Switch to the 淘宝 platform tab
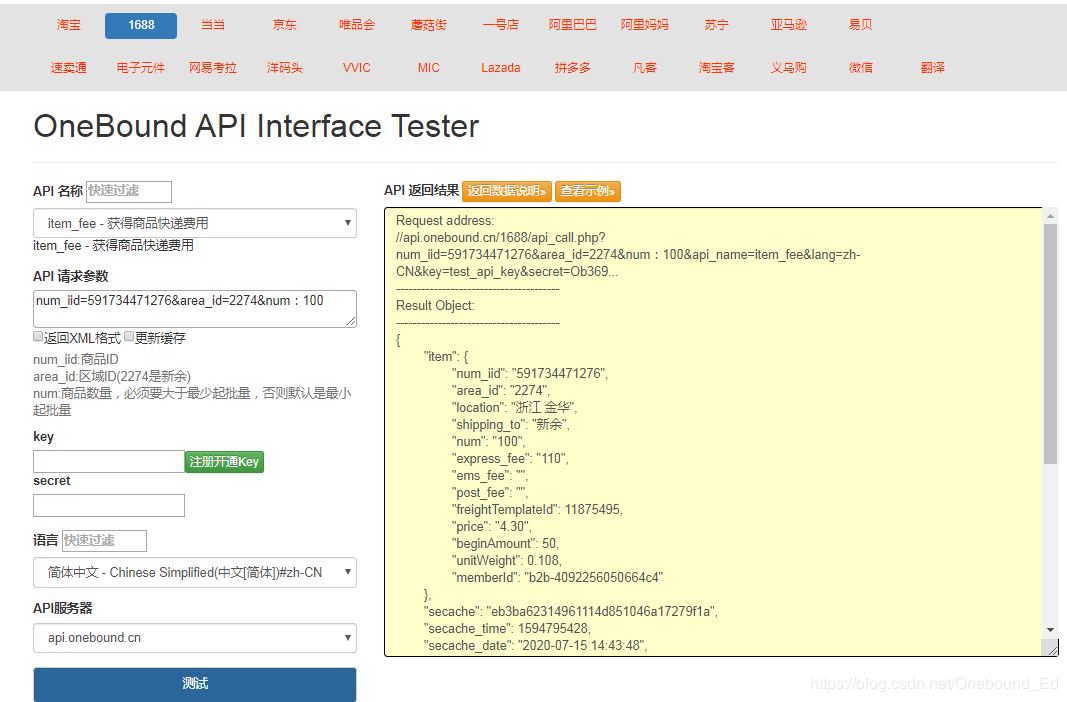Viewport: 1067px width, 702px height. pos(69,25)
